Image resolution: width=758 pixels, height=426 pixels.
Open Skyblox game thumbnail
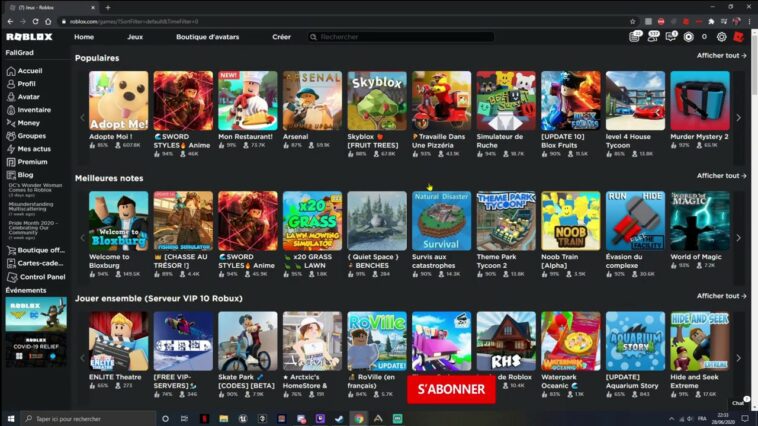(x=377, y=101)
